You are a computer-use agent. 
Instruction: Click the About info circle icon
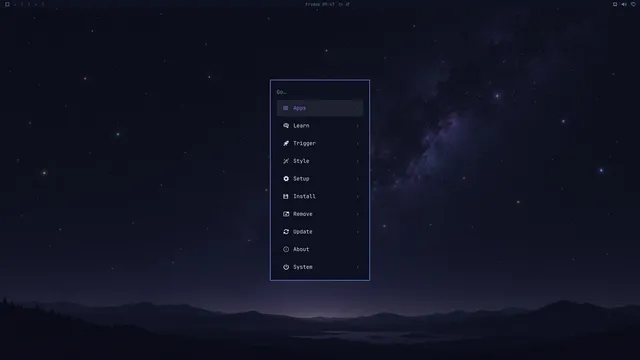286,249
